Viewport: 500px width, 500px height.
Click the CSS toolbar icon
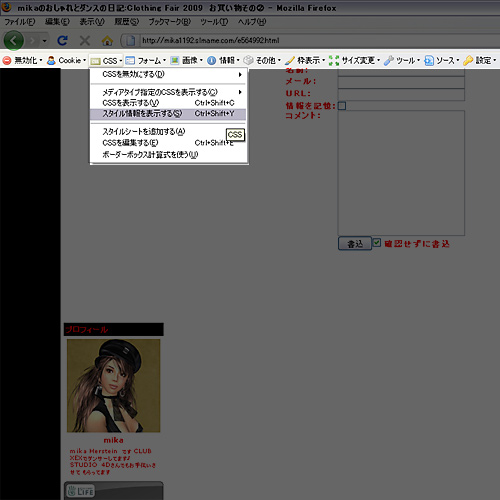pyautogui.click(x=95, y=61)
